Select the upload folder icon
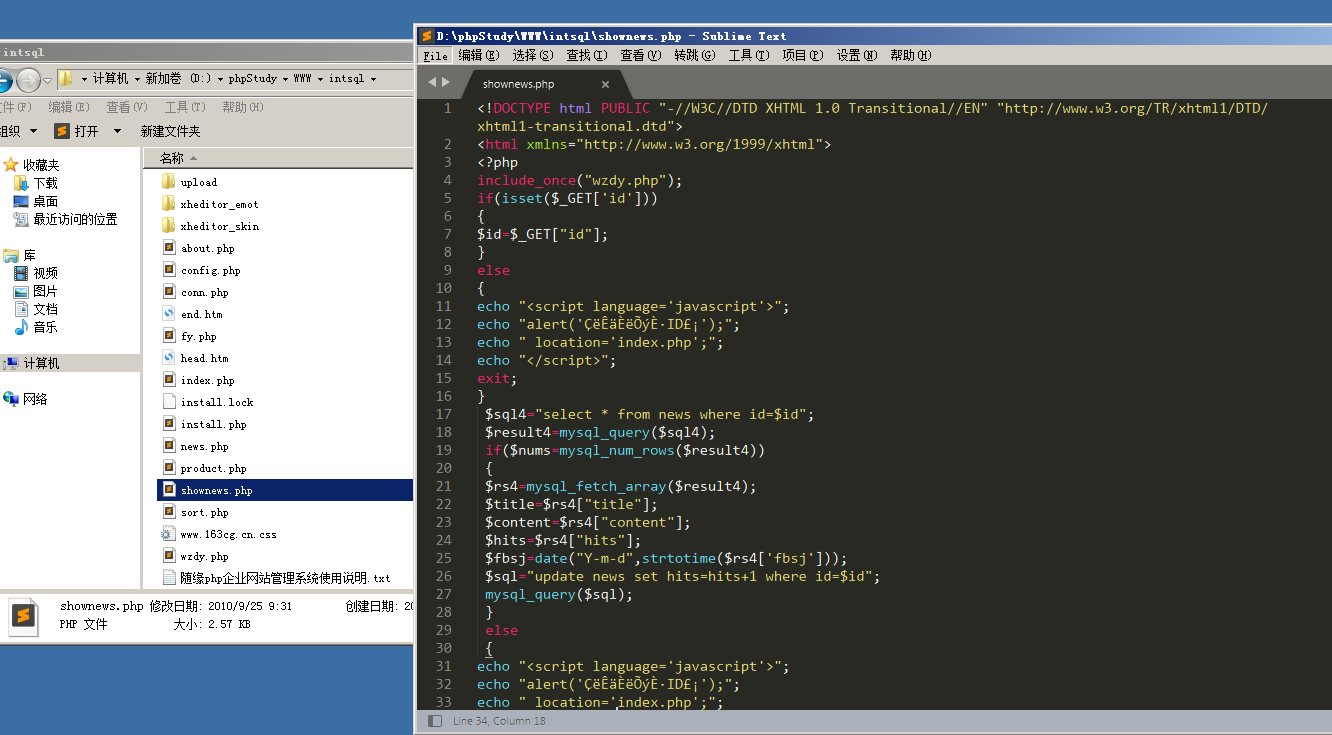Screen dimensions: 1332x735 coord(169,182)
